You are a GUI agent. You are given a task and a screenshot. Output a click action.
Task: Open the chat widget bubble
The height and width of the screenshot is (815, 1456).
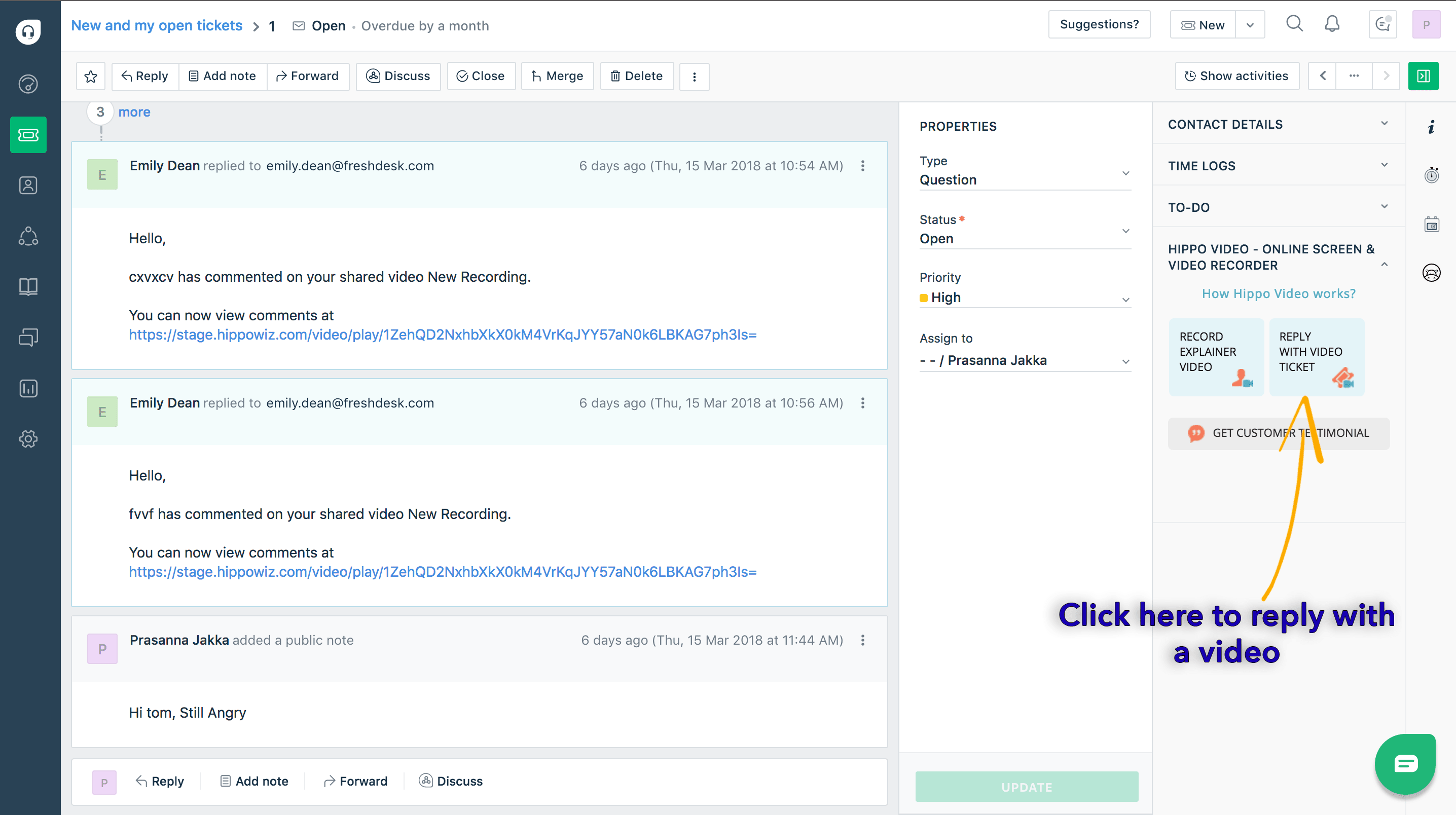point(1405,764)
